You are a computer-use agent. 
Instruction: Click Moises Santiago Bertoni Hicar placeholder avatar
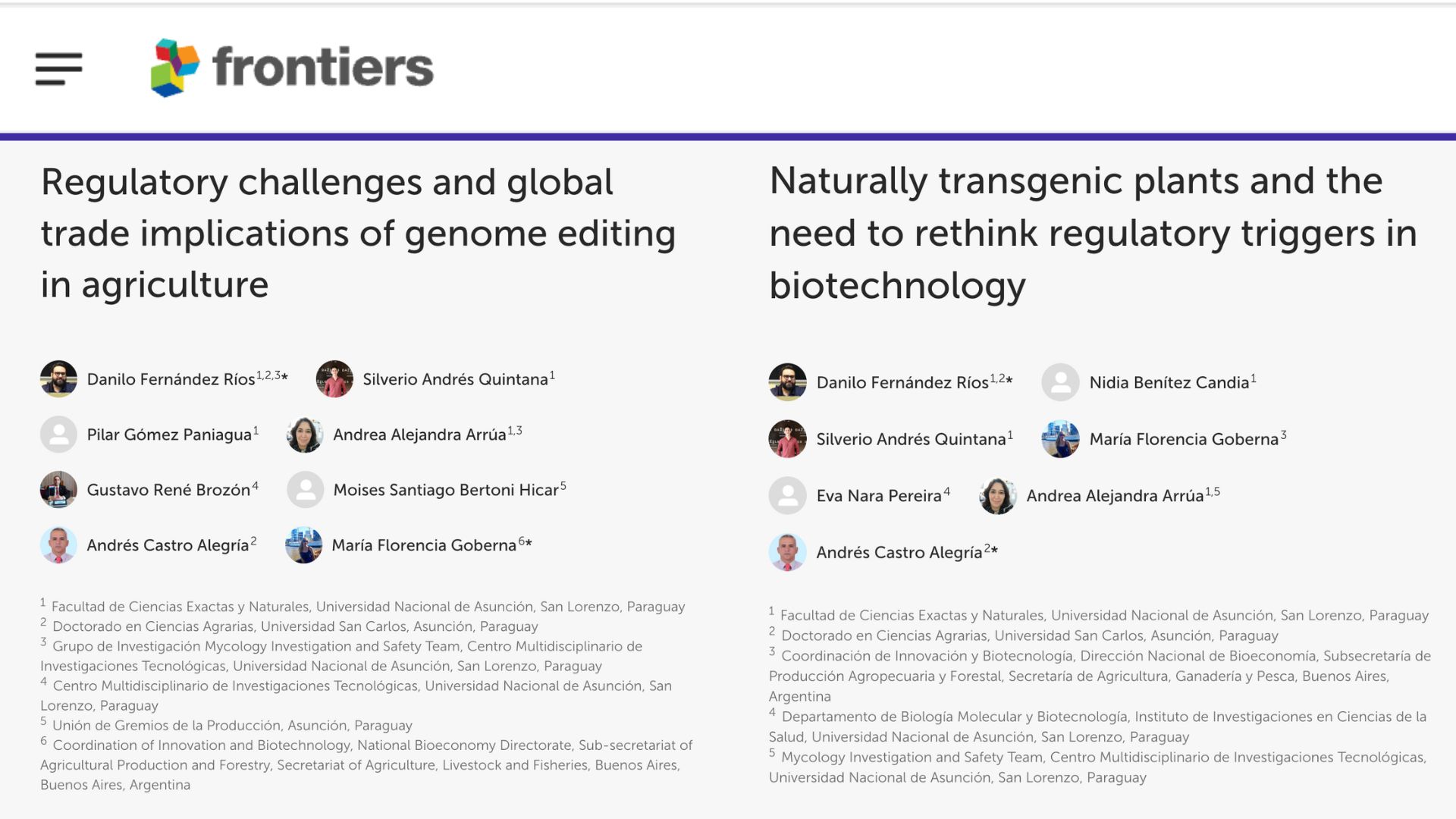pos(306,489)
